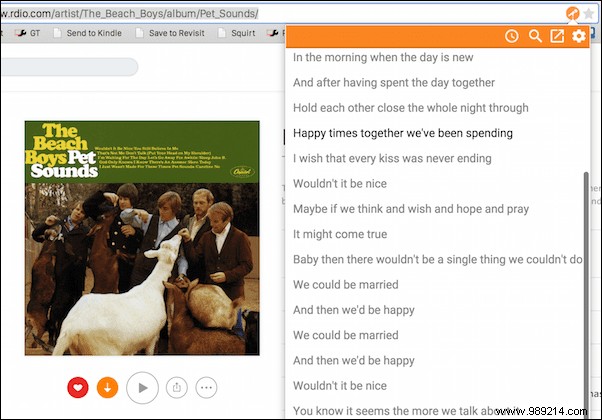Select highlighted lyric 'Happy times together we've been spending'
The height and width of the screenshot is (420, 602).
click(x=403, y=133)
